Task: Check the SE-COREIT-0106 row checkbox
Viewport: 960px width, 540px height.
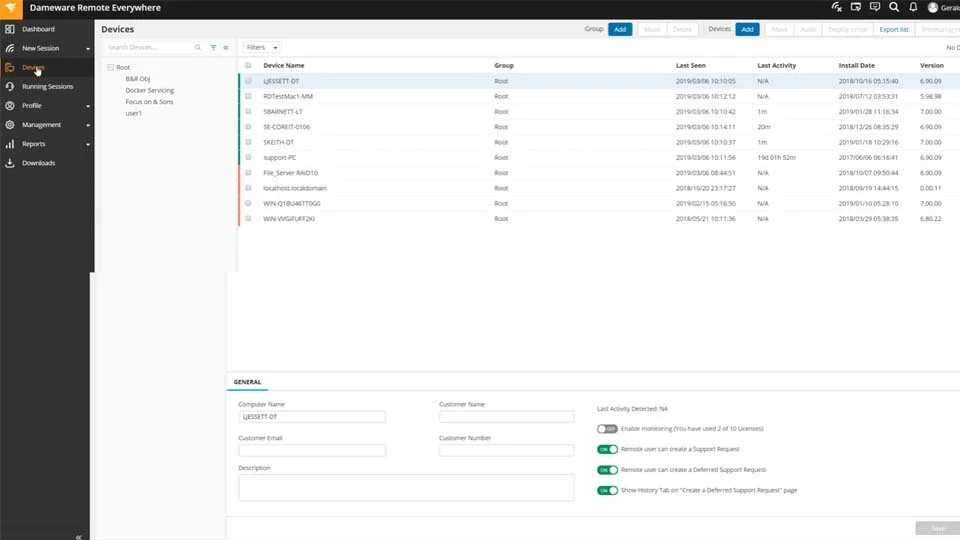Action: tap(248, 127)
